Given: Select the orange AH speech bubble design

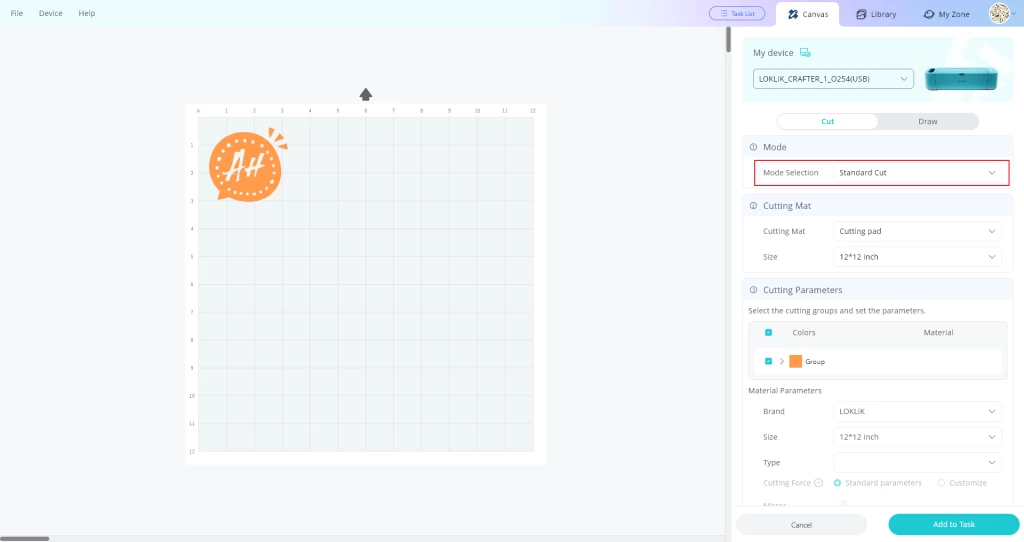Looking at the screenshot, I should (x=248, y=165).
